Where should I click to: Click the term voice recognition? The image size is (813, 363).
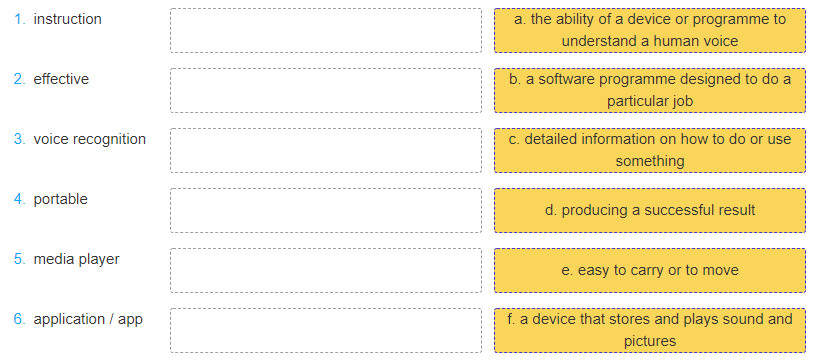tap(90, 139)
